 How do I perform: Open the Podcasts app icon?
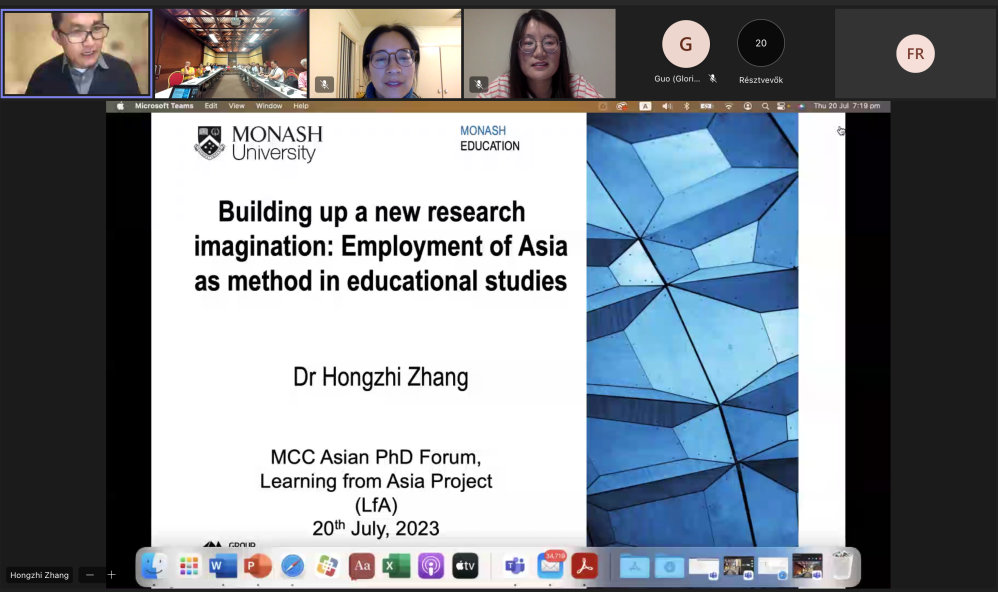coord(431,567)
